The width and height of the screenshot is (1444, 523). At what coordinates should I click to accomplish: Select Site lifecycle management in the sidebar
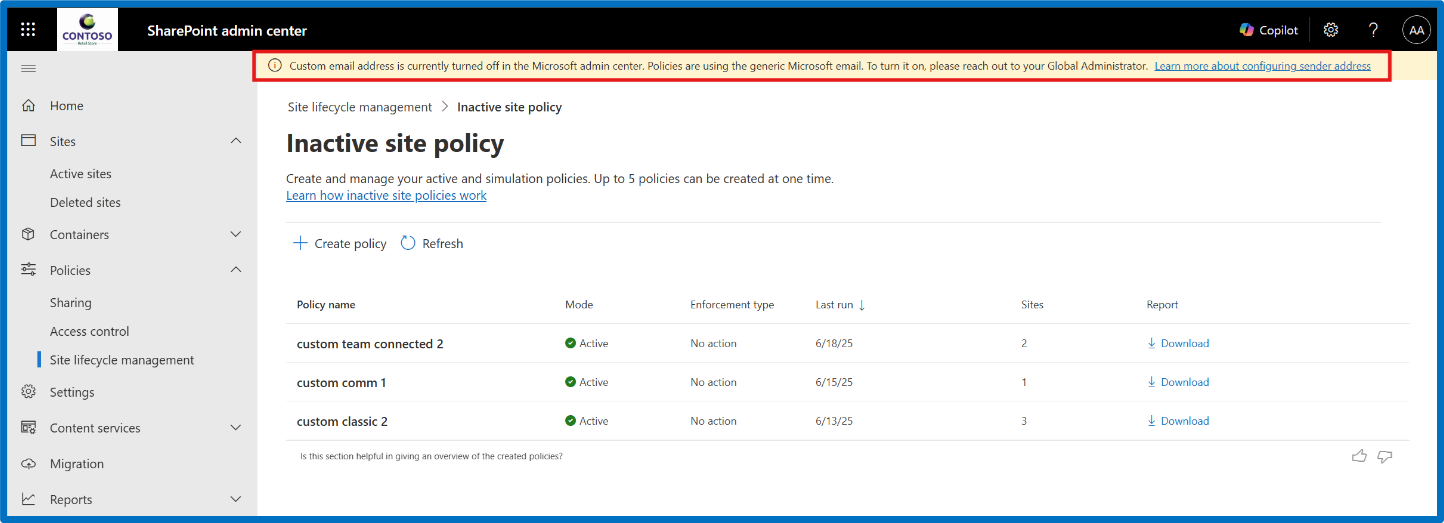tap(122, 360)
